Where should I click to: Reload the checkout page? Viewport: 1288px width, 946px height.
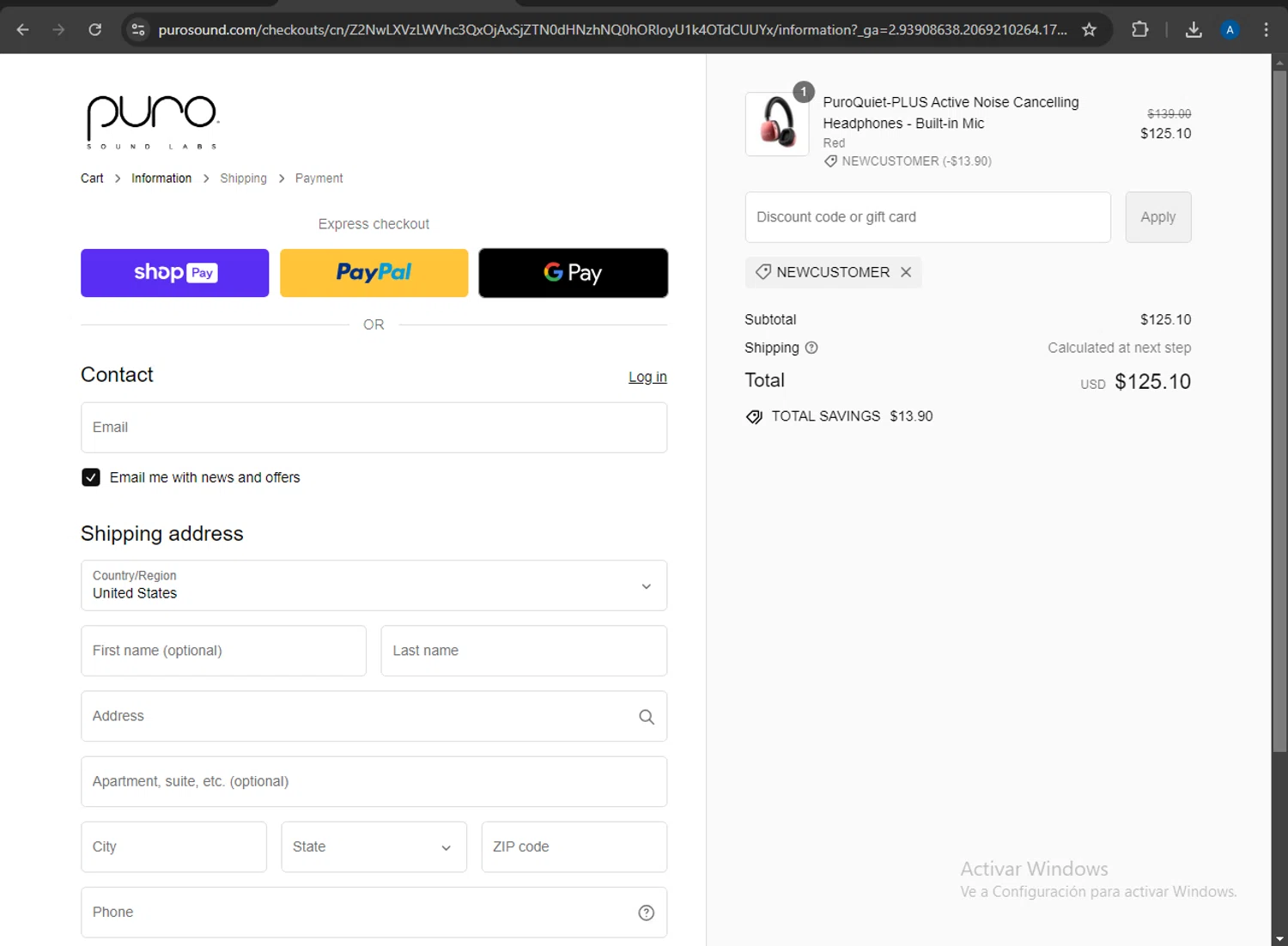(x=95, y=30)
